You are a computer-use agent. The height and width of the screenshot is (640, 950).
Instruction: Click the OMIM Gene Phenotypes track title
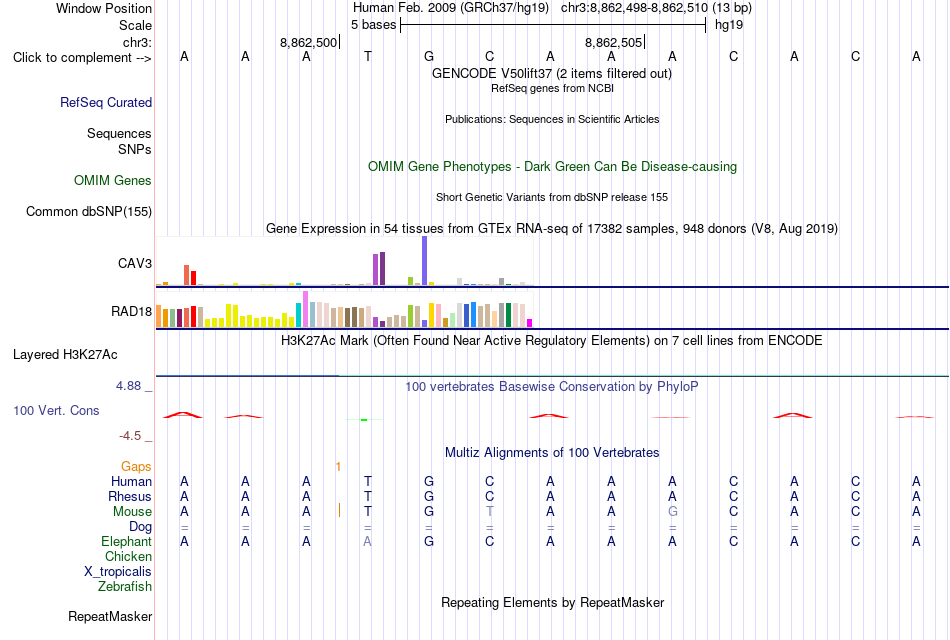click(552, 167)
